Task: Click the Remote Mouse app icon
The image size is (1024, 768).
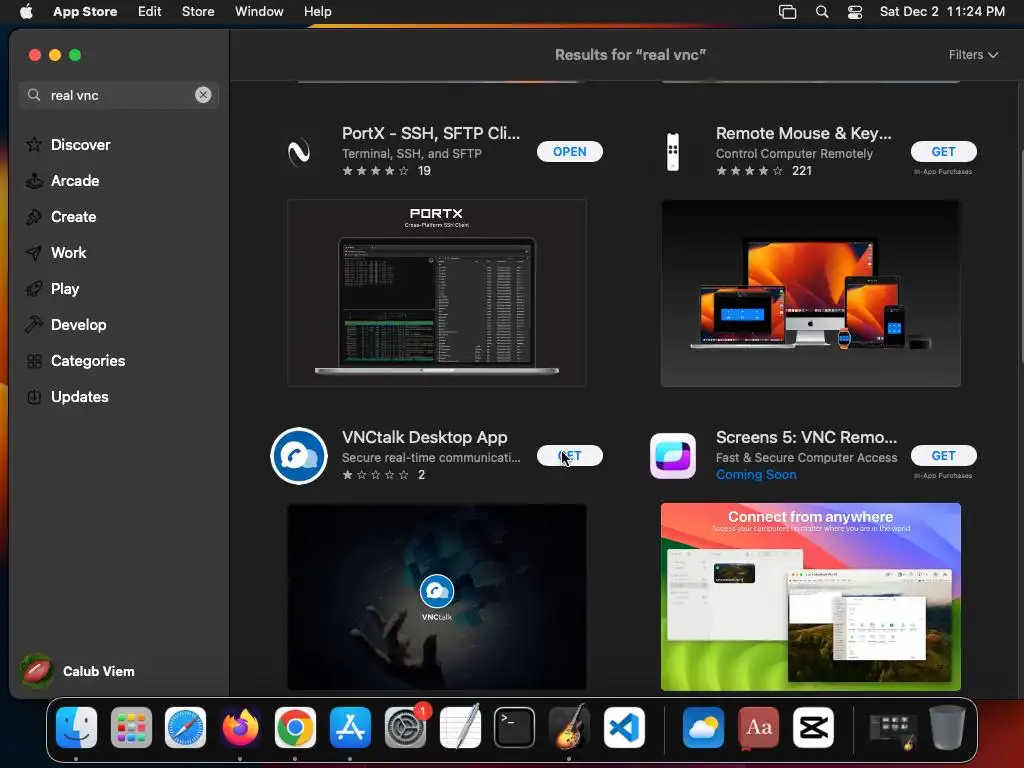Action: [673, 152]
